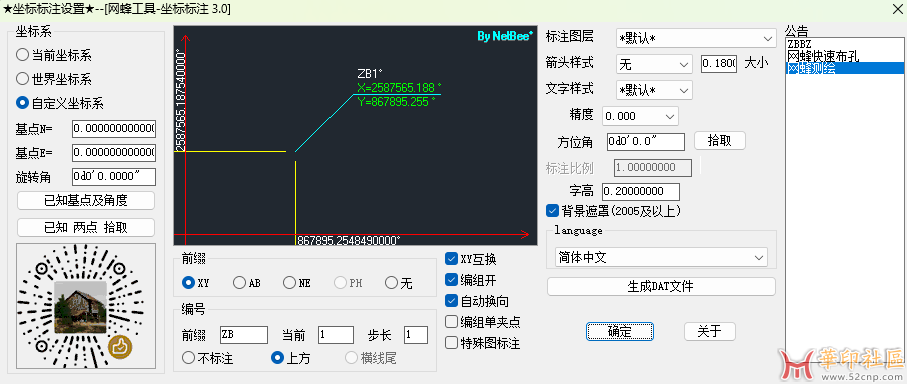Image resolution: width=907 pixels, height=384 pixels.
Task: Click X=2587565.188 text in preview
Action: [399, 88]
